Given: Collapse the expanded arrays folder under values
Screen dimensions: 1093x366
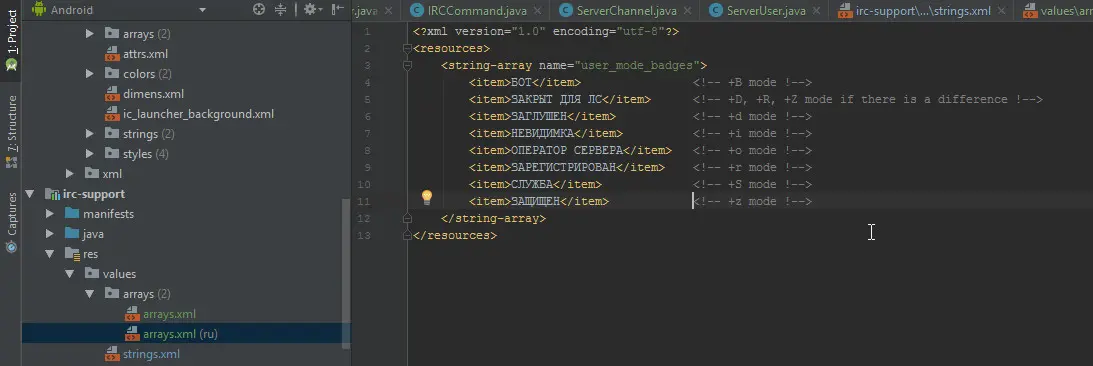Looking at the screenshot, I should pos(89,293).
